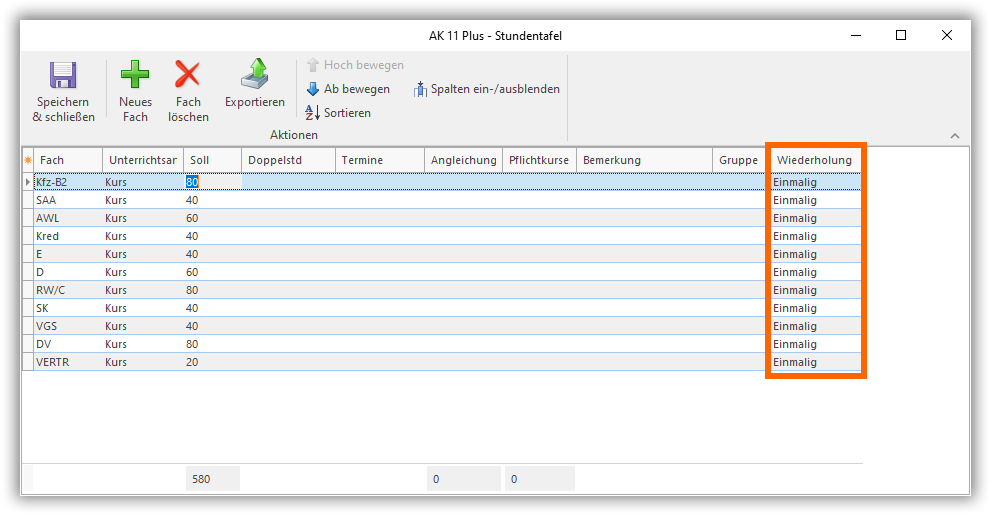Edit the Soll cell showing 80 for Kfz-B2
This screenshot has width=991, height=516.
[212, 182]
